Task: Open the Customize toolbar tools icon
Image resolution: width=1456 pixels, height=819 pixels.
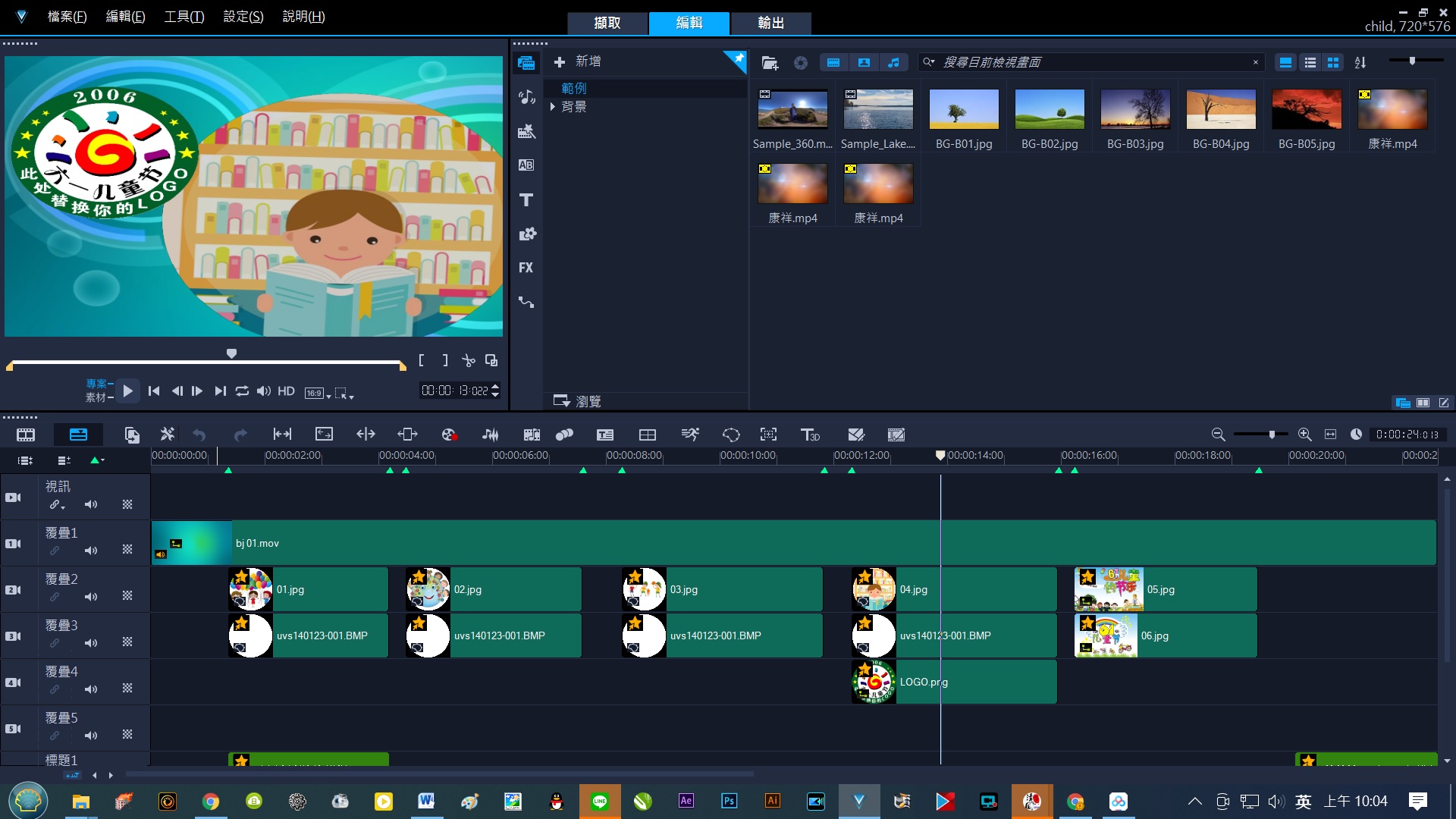Action: point(168,435)
